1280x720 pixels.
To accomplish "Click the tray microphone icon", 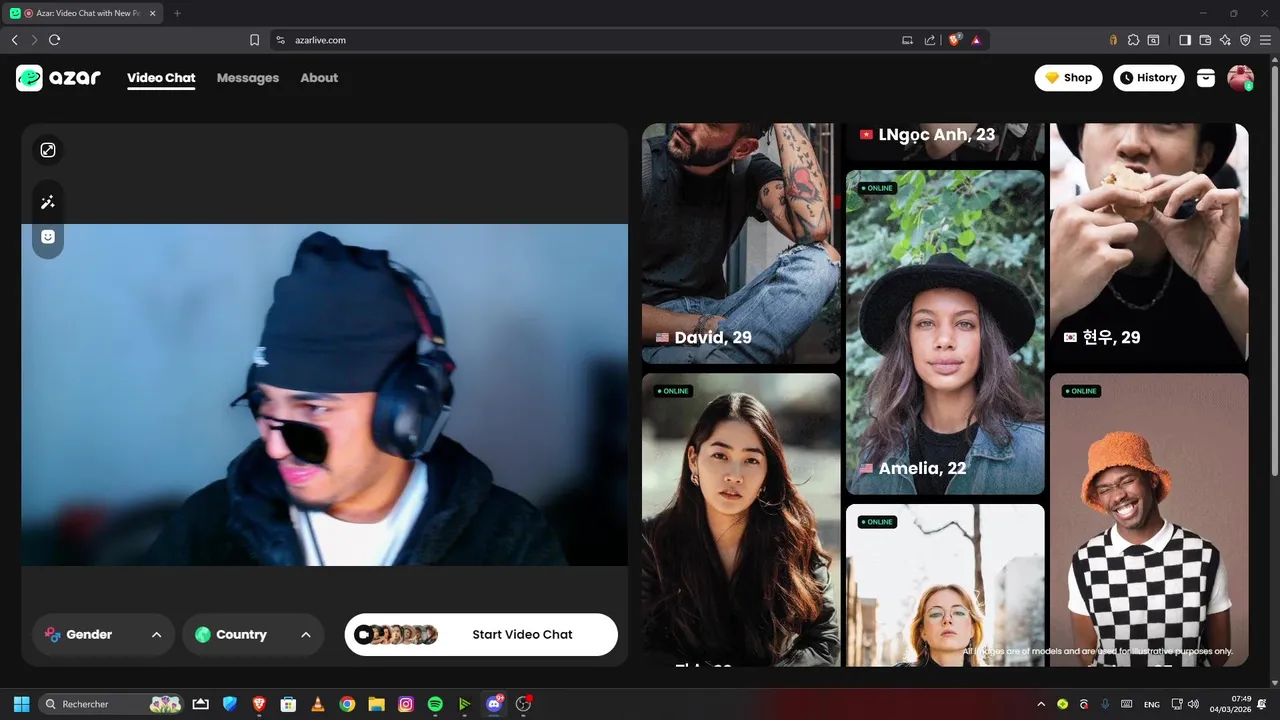I will (1105, 704).
